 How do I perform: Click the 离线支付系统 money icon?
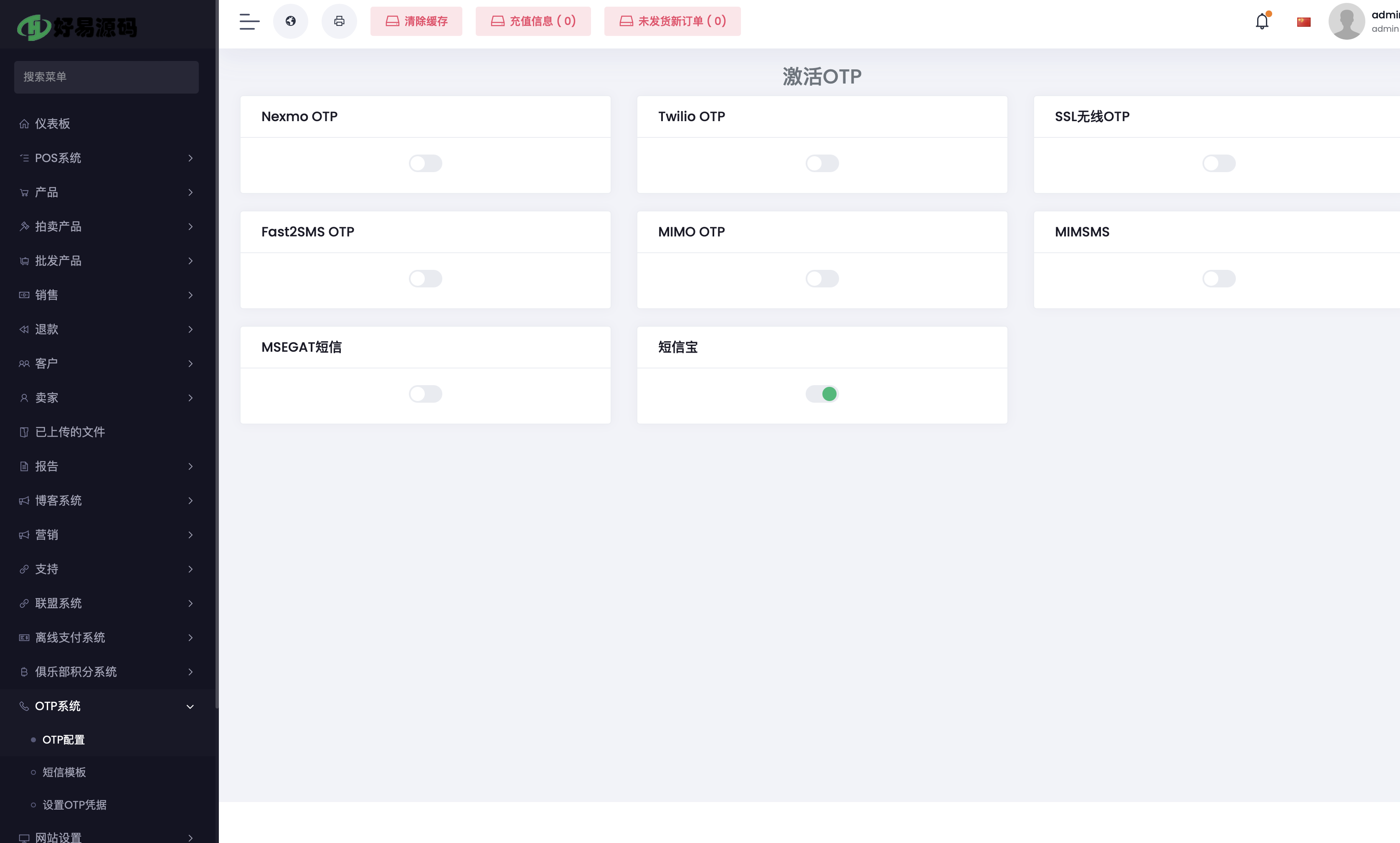coord(24,638)
